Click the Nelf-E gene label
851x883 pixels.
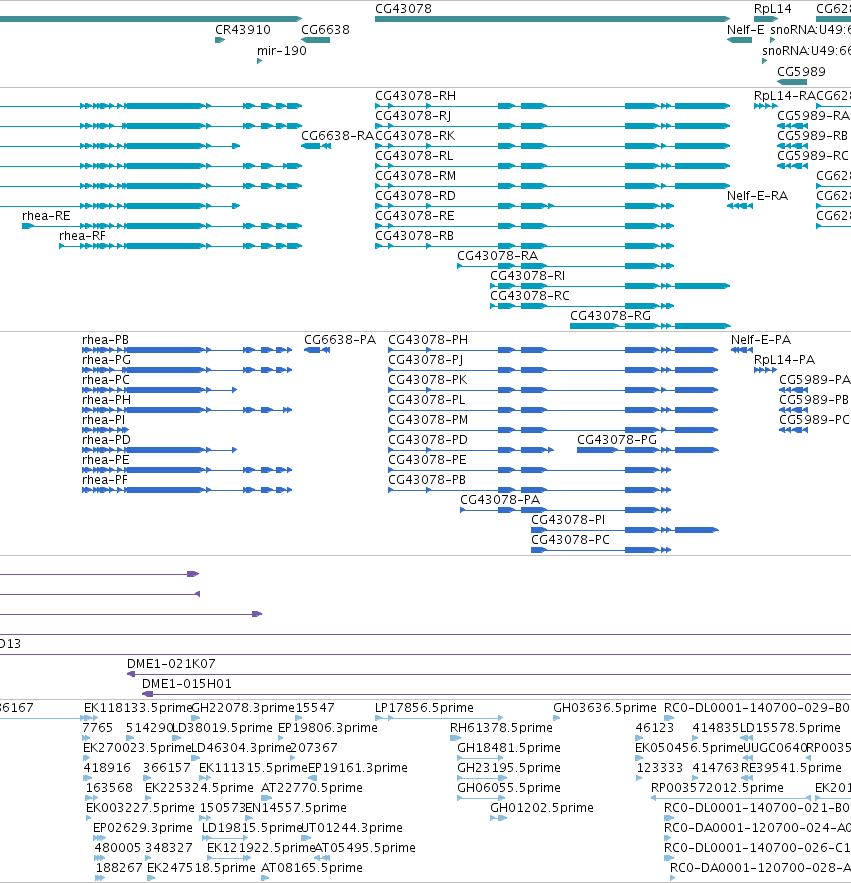click(x=746, y=30)
